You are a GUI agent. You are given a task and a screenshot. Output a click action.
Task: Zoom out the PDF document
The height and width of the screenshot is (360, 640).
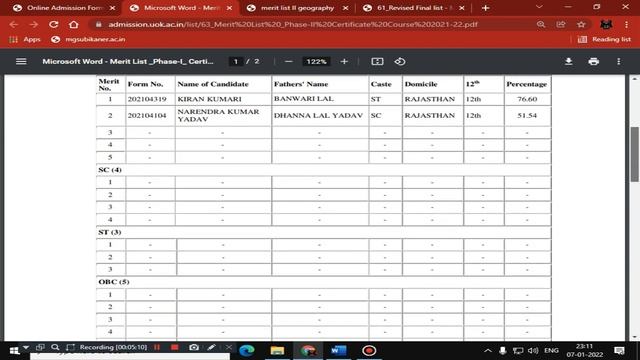pyautogui.click(x=289, y=62)
